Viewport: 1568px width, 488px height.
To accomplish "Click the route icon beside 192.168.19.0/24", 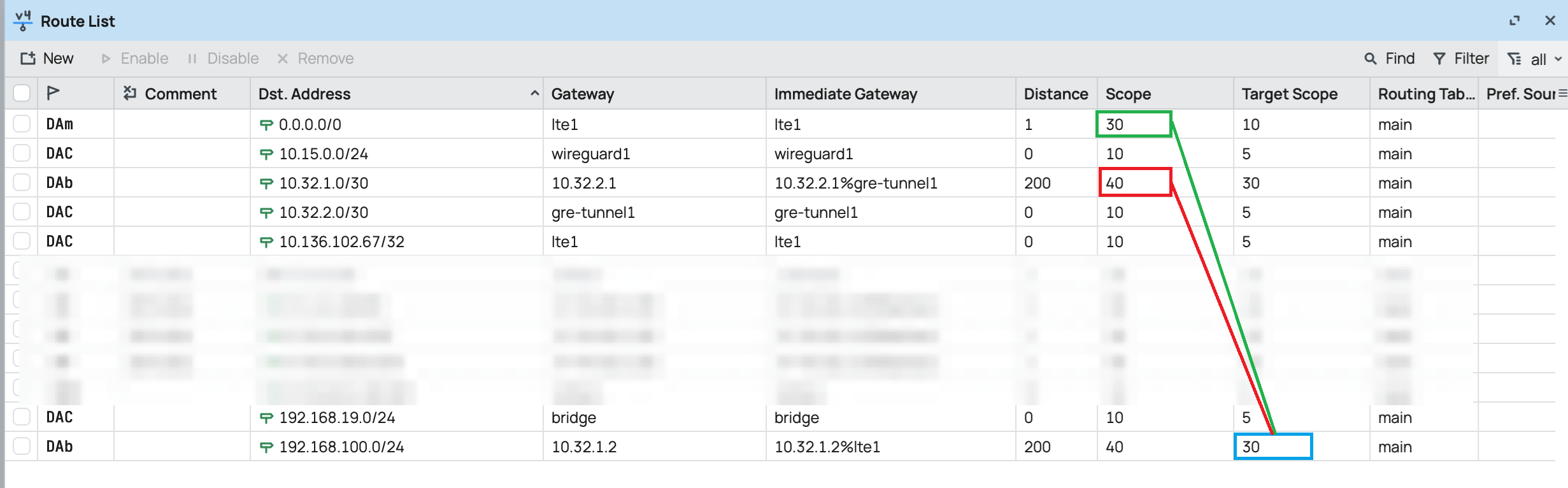I will click(266, 418).
